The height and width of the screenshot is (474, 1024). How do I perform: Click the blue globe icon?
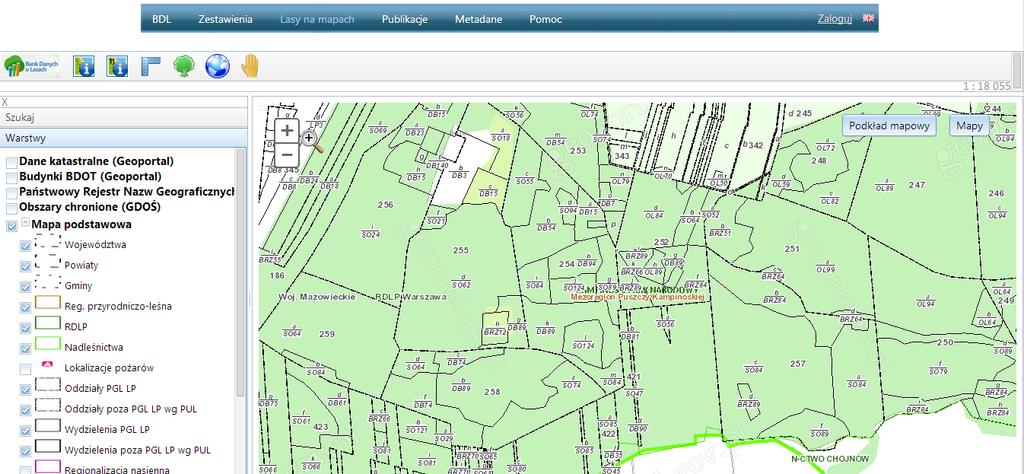pos(217,66)
